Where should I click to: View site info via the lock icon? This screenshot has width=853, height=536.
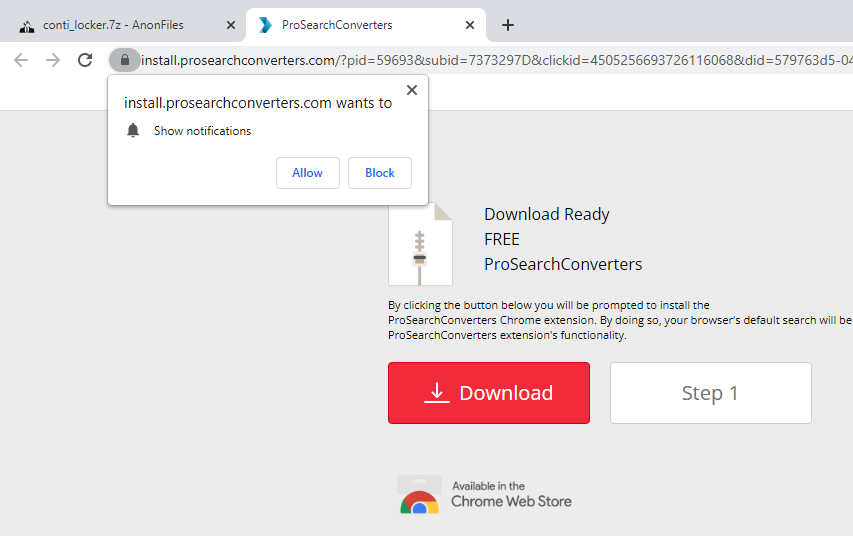point(125,60)
